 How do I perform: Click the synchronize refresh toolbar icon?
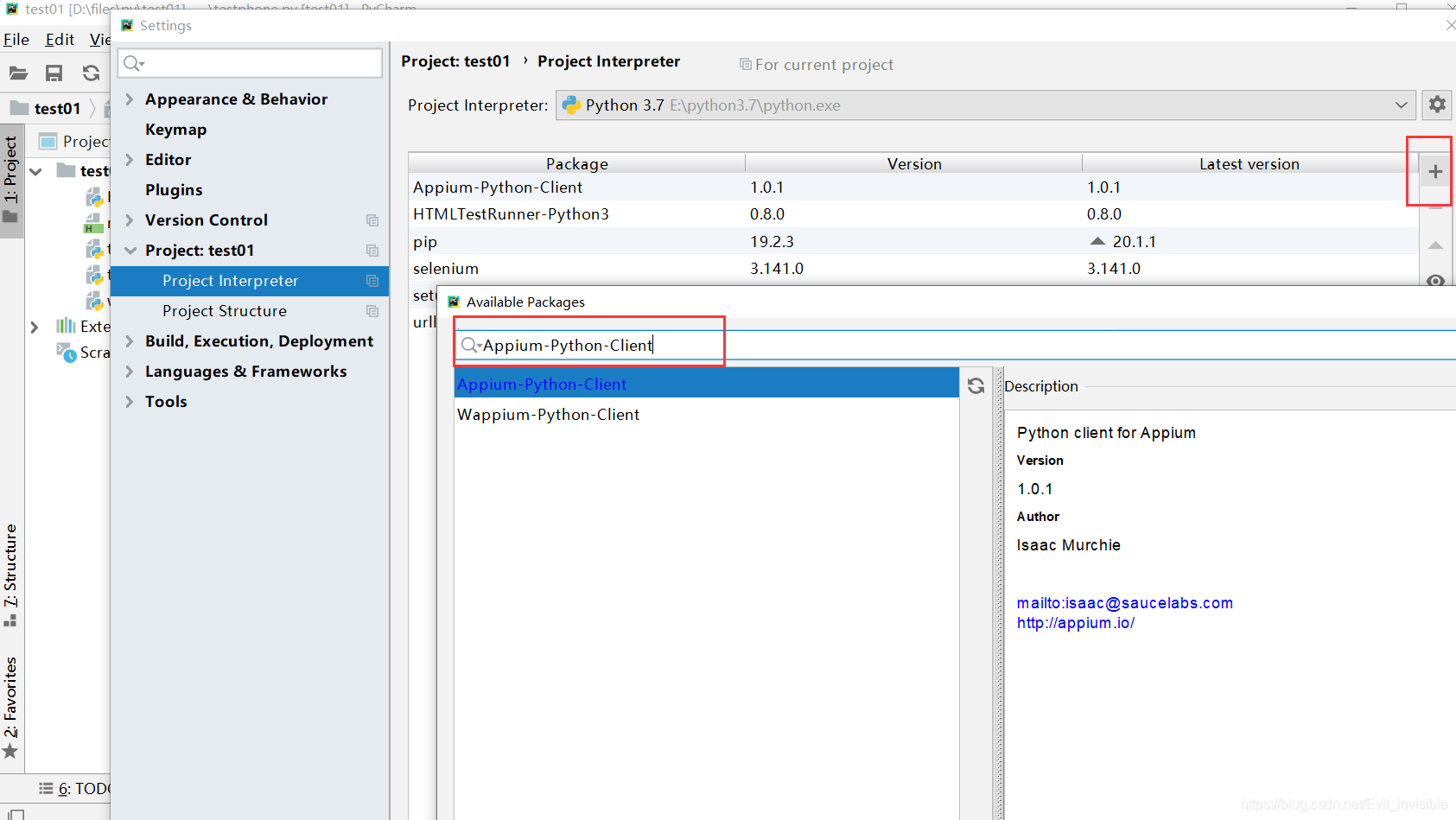(x=91, y=73)
